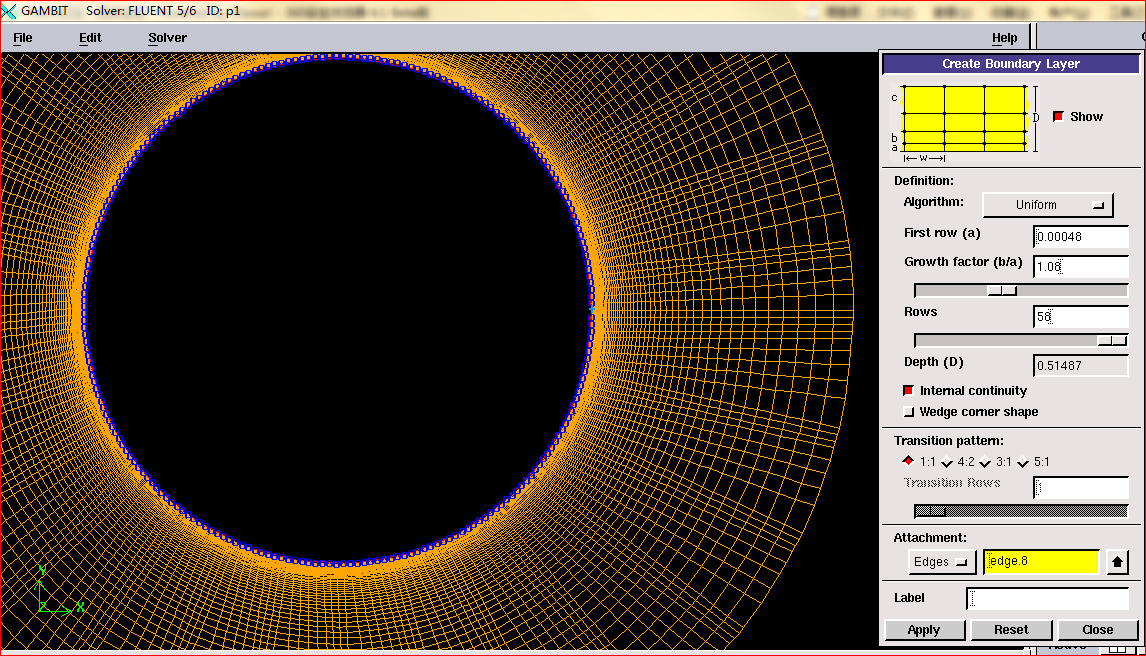Click the Depth (D) value field
1146x656 pixels.
(x=1081, y=366)
